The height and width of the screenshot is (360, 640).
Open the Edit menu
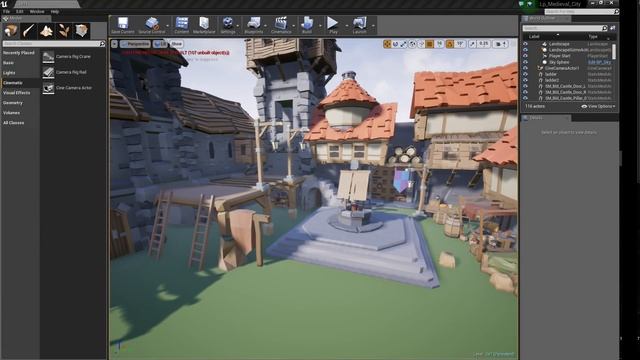(20, 11)
